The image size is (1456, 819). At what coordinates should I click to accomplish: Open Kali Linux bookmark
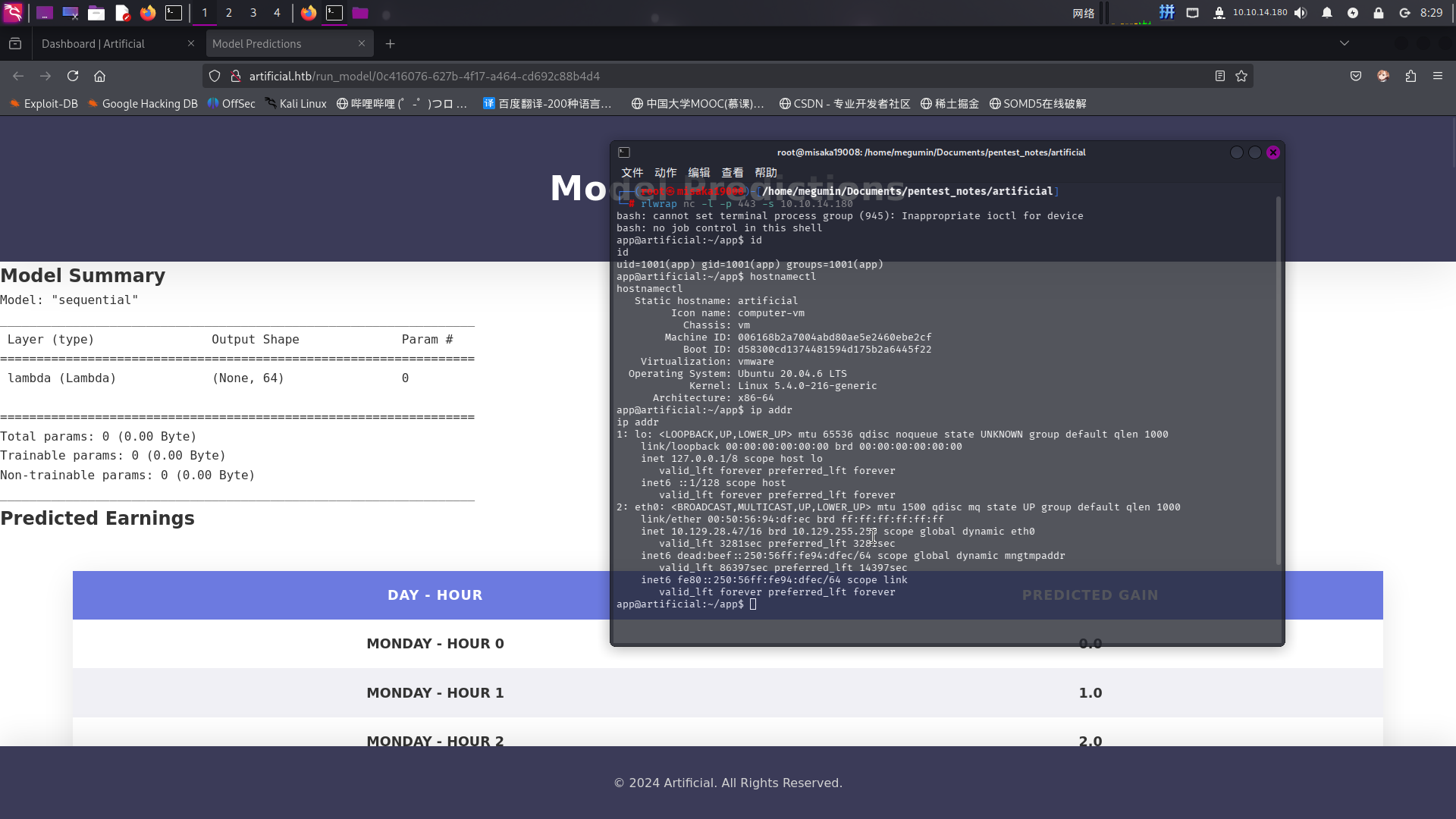pos(296,104)
